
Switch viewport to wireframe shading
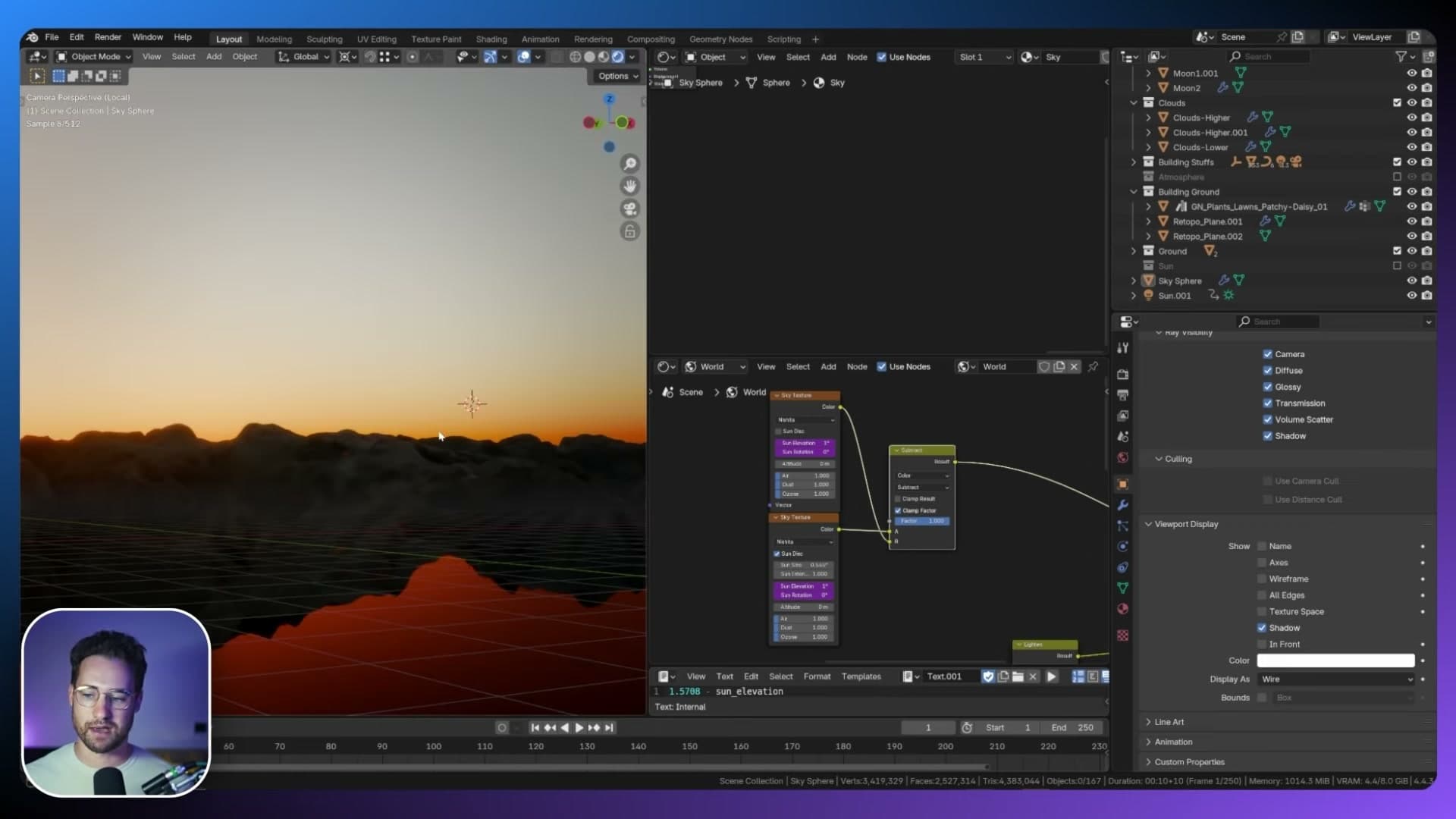click(576, 57)
